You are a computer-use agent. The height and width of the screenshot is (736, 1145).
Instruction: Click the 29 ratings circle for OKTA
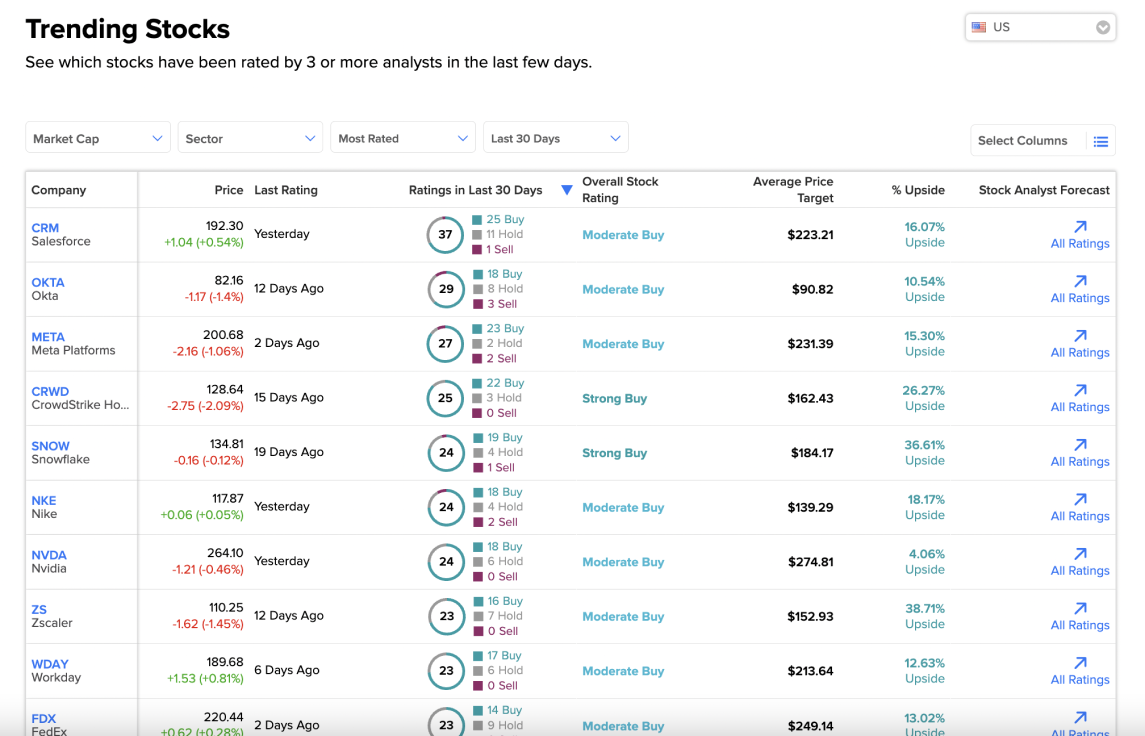click(446, 289)
